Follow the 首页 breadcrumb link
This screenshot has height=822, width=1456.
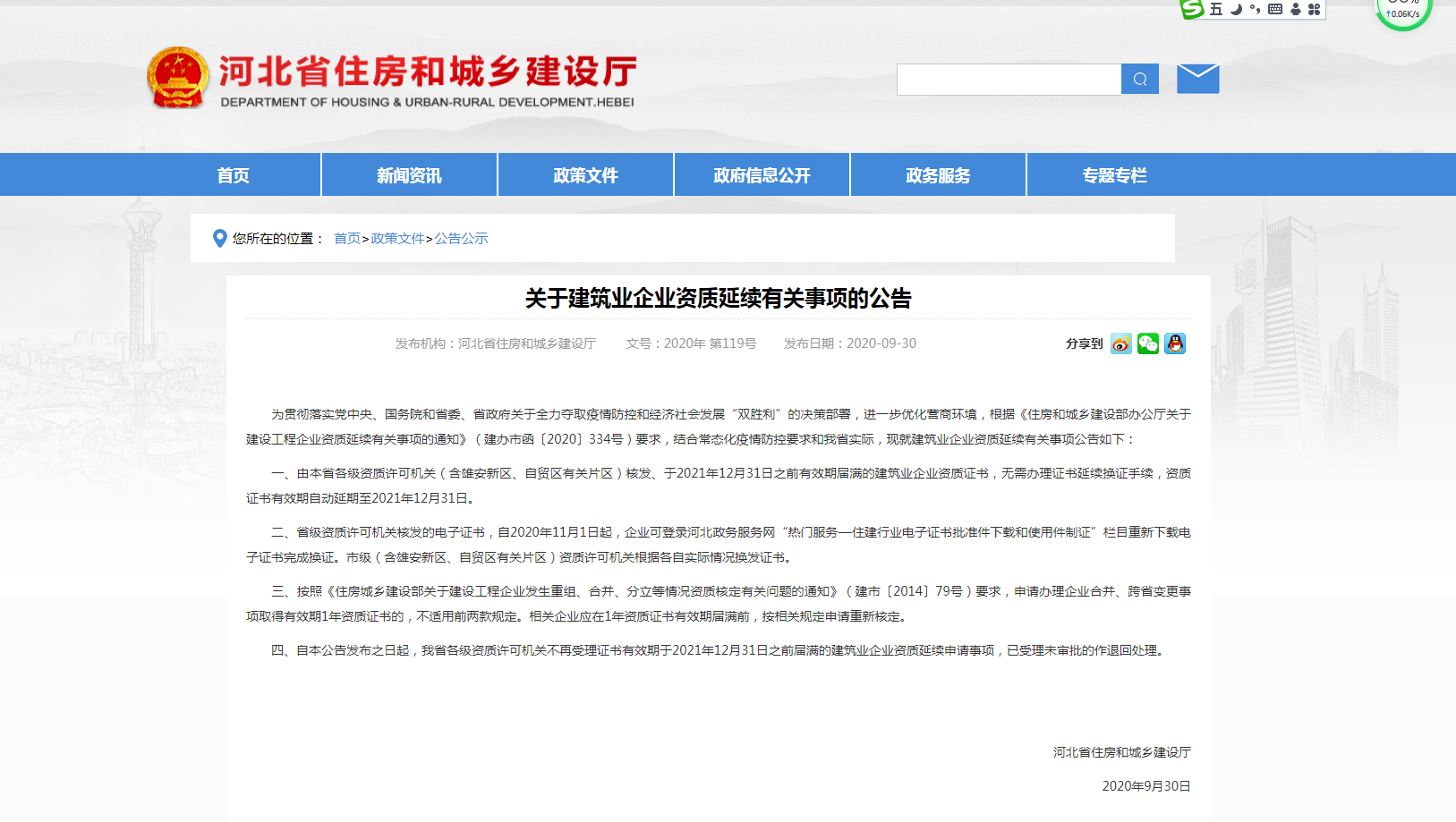click(x=347, y=239)
